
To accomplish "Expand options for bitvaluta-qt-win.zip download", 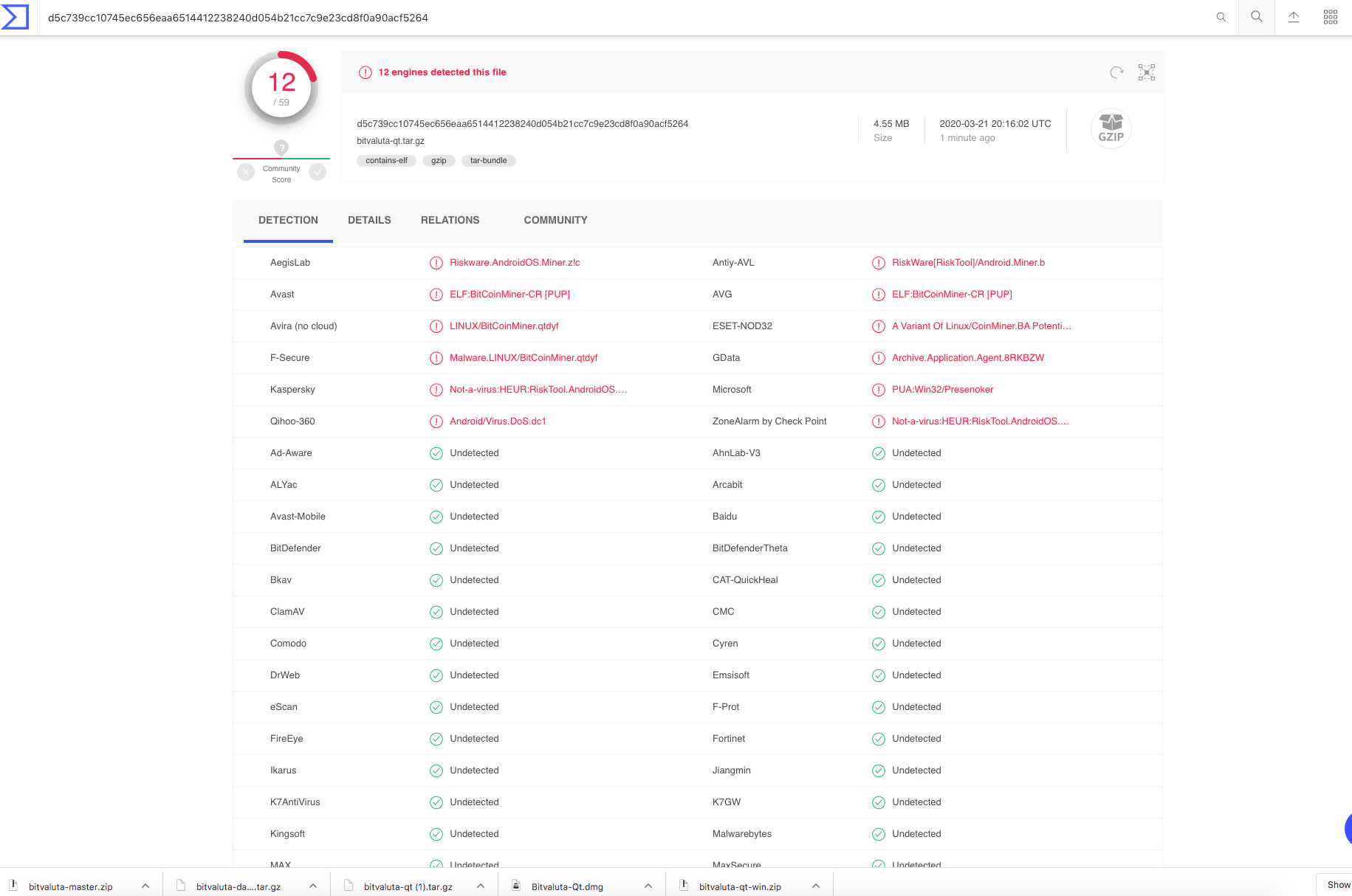I will point(816,886).
